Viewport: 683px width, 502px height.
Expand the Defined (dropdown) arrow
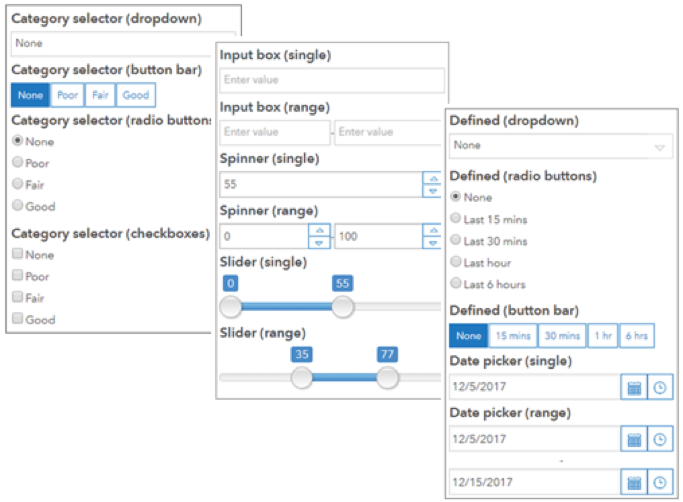659,148
